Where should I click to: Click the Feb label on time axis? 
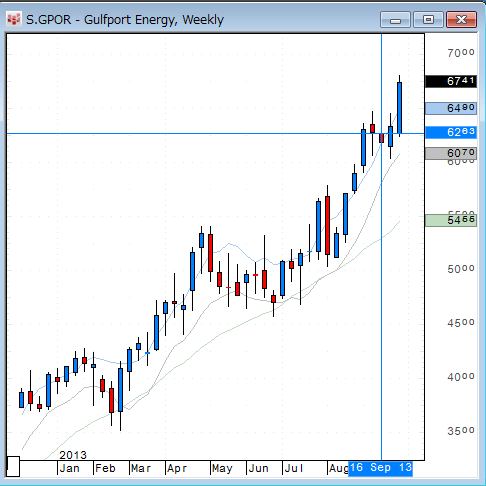click(105, 468)
